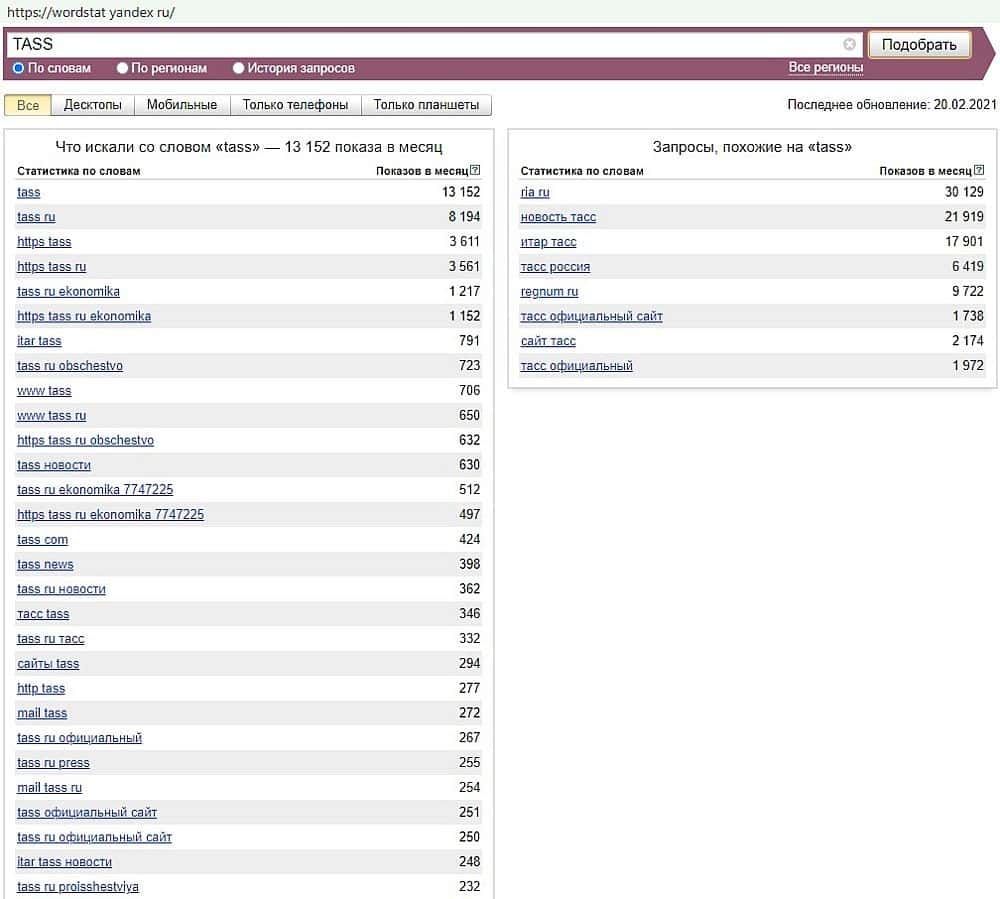Click the help icon in the left table header
The image size is (1000, 899).
475,170
